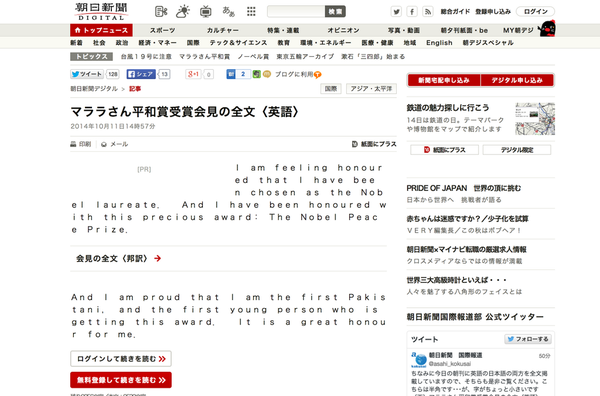Click Twitter フォローする button
The width and height of the screenshot is (600, 396).
pos(528,339)
